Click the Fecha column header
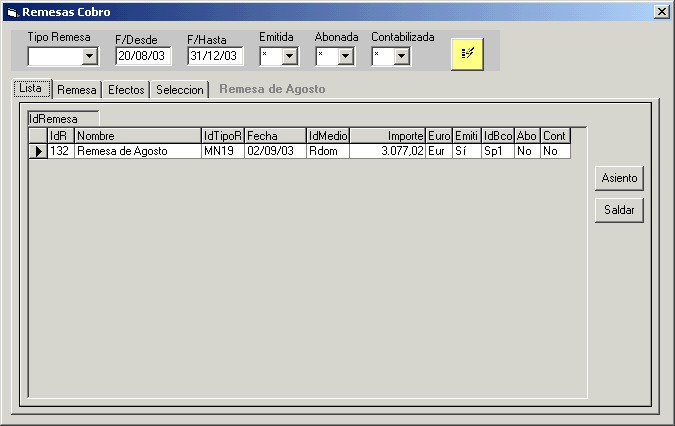 pos(275,135)
